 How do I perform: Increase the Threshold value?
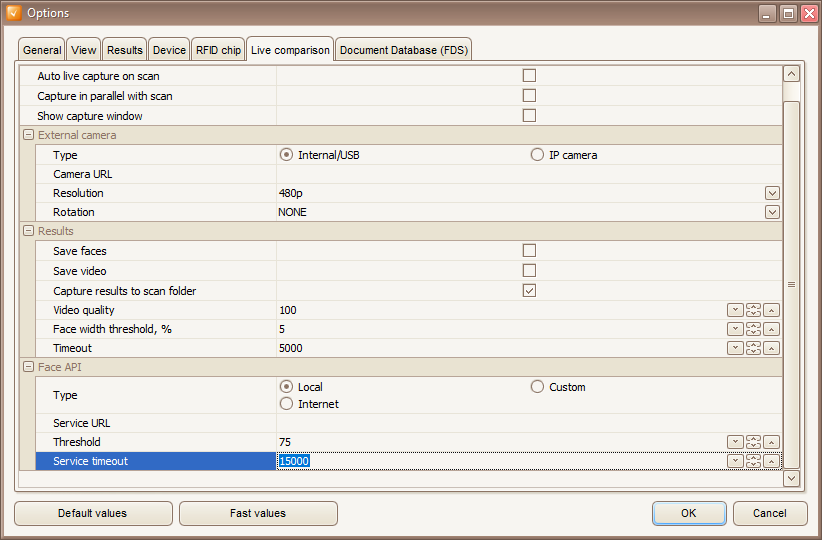click(x=771, y=442)
